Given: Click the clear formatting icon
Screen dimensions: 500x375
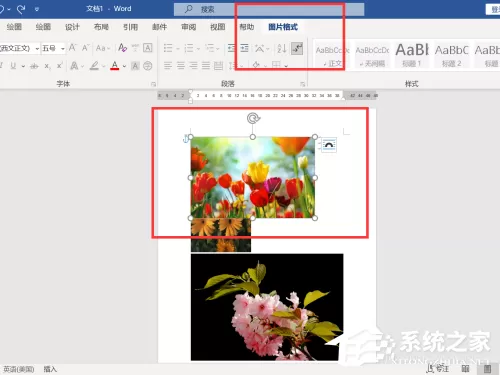Looking at the screenshot, I should point(122,48).
